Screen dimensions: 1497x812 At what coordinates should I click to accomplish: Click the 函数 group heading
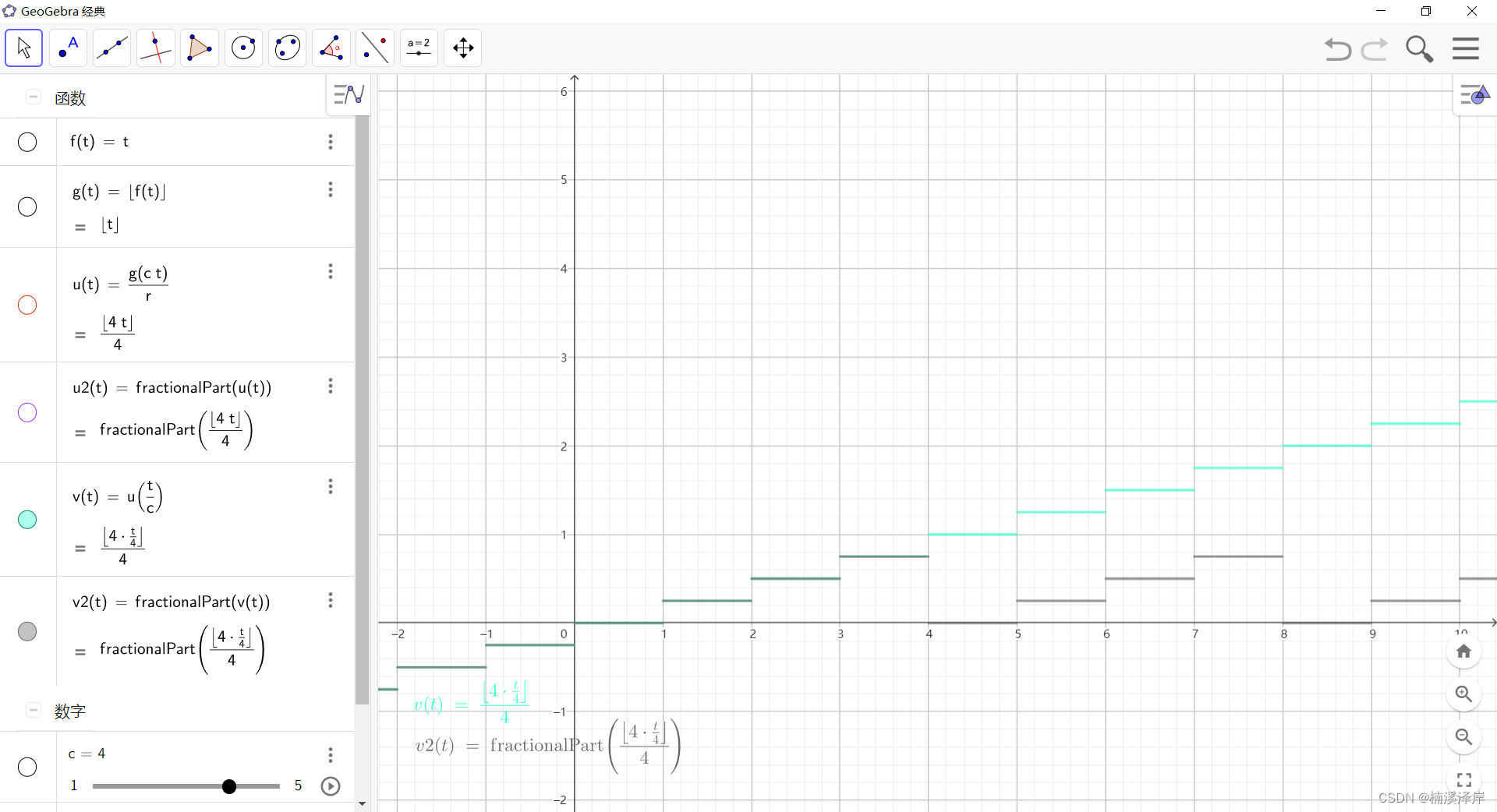pos(70,98)
